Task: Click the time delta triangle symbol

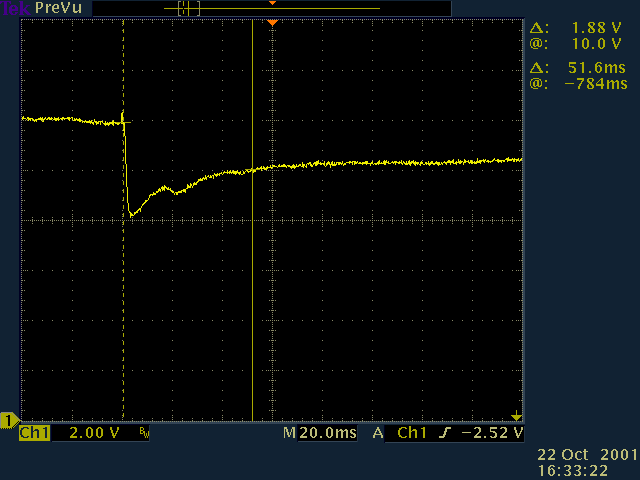Action: pyautogui.click(x=537, y=68)
